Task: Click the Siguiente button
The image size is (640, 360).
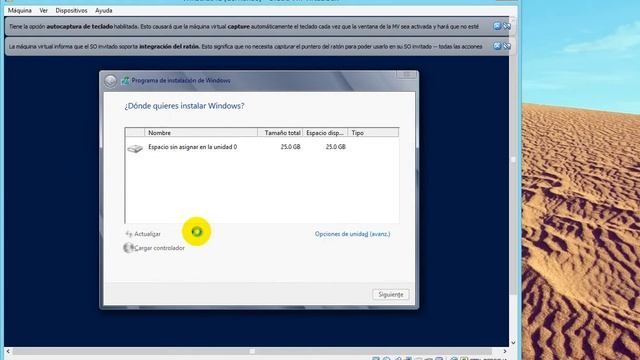Action: pos(391,294)
